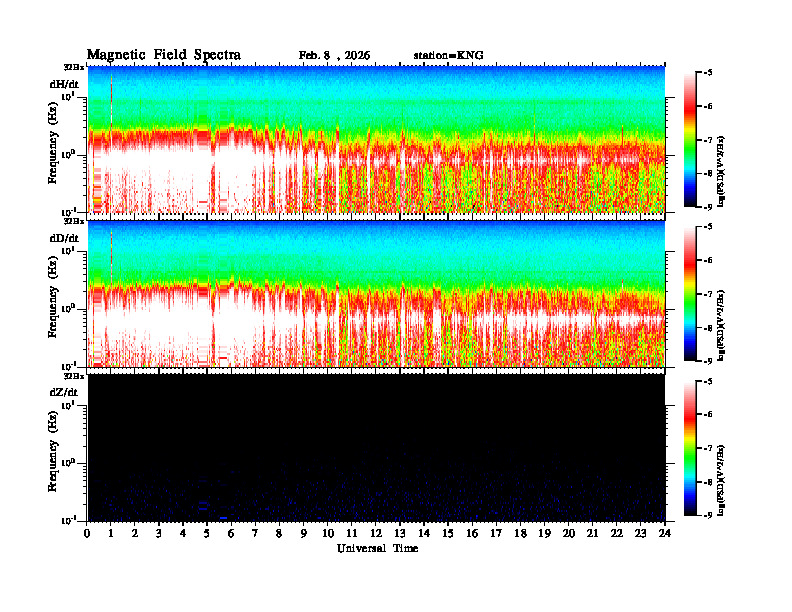Viewport: 792px width, 612px height.
Task: Click hour tick label "0" on time axis
Action: tap(87, 534)
